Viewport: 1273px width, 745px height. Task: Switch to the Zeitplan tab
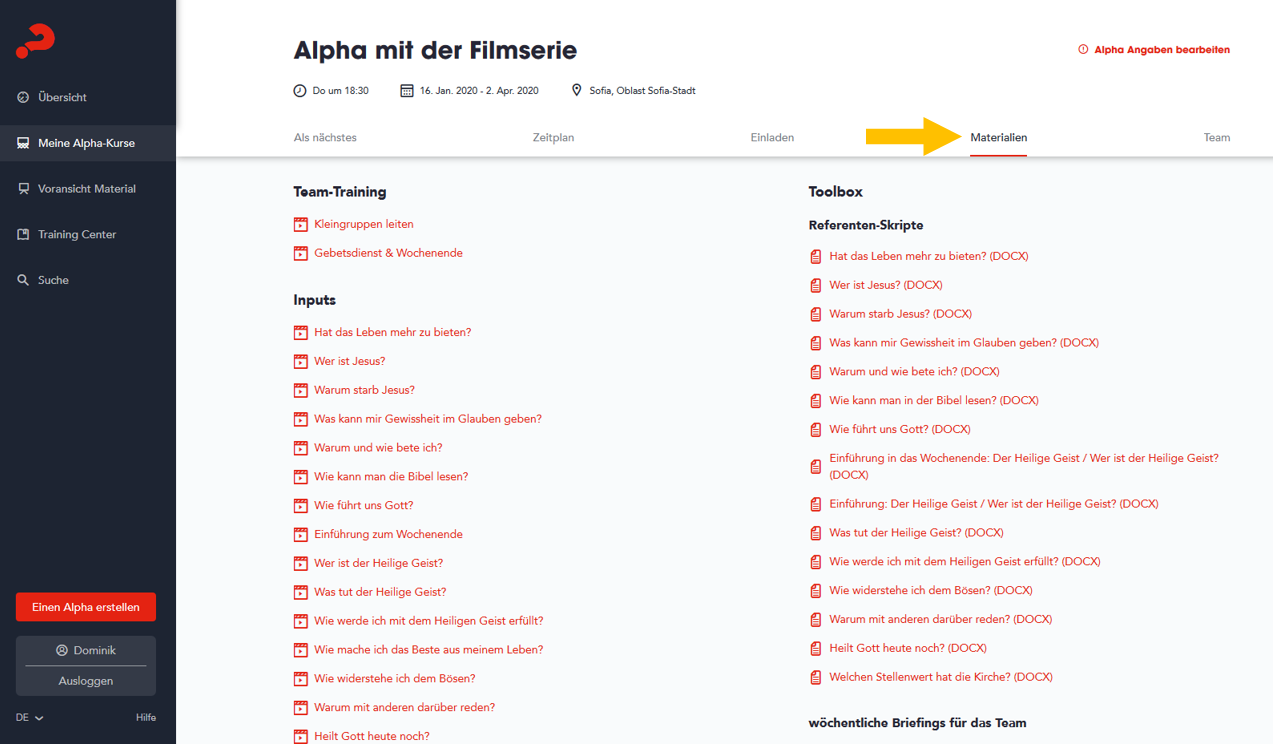(553, 138)
